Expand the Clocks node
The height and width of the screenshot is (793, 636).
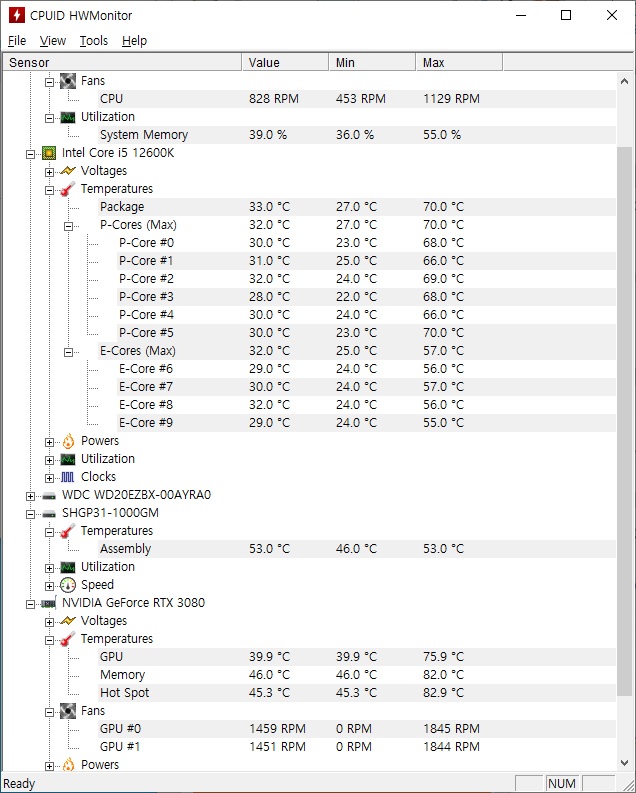tap(50, 478)
